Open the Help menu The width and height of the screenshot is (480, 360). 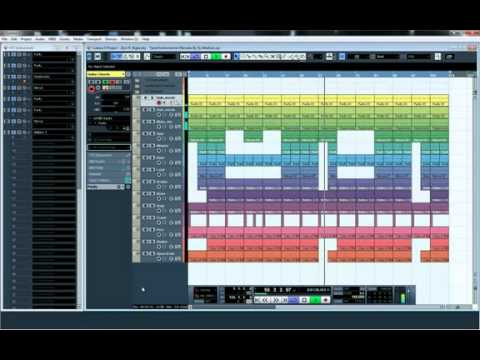click(146, 39)
